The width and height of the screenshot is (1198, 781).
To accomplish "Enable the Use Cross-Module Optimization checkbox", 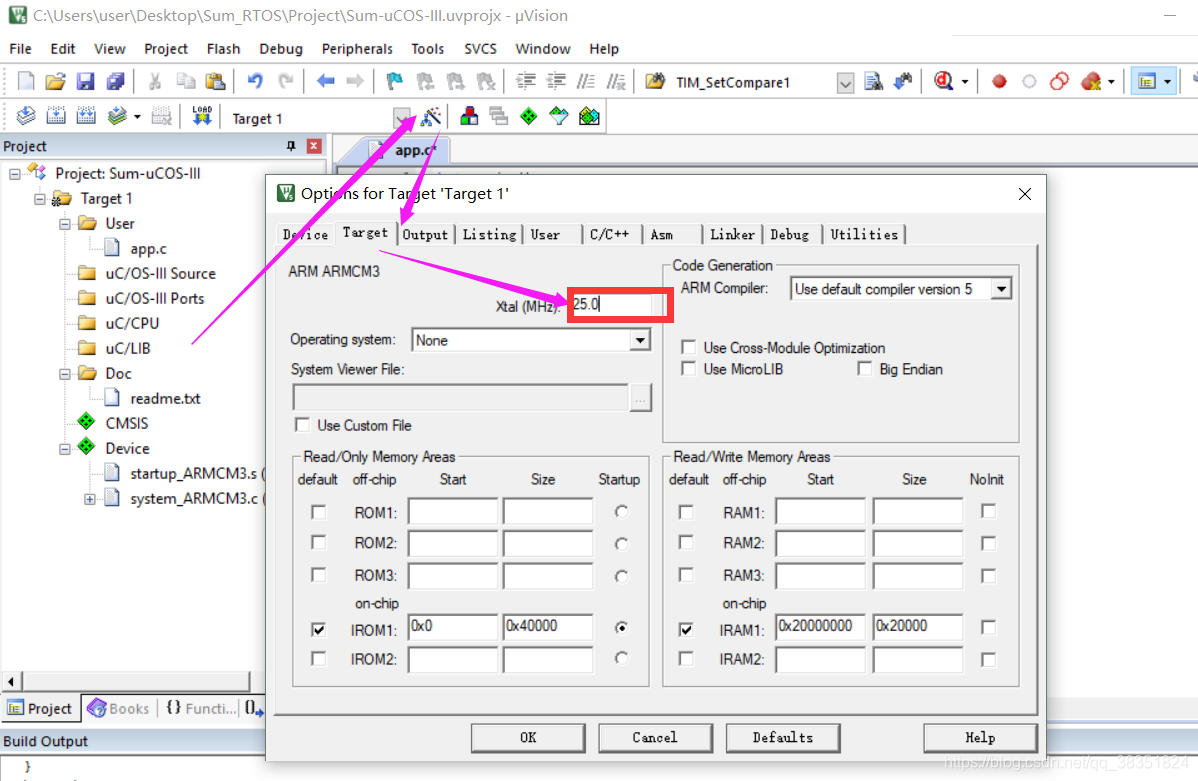I will click(688, 348).
